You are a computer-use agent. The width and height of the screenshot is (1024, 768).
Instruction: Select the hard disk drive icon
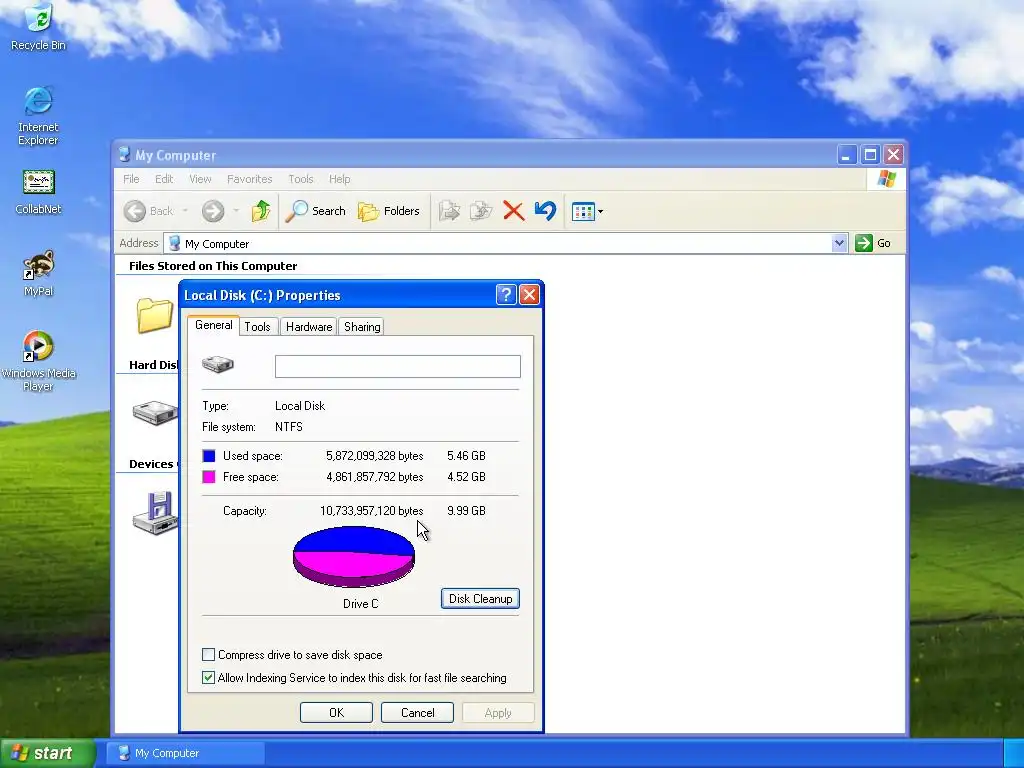tap(155, 413)
